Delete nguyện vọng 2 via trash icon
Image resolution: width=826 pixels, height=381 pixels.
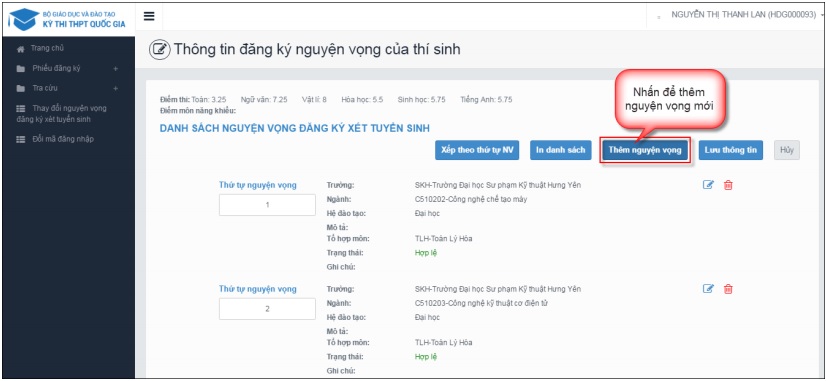(728, 289)
